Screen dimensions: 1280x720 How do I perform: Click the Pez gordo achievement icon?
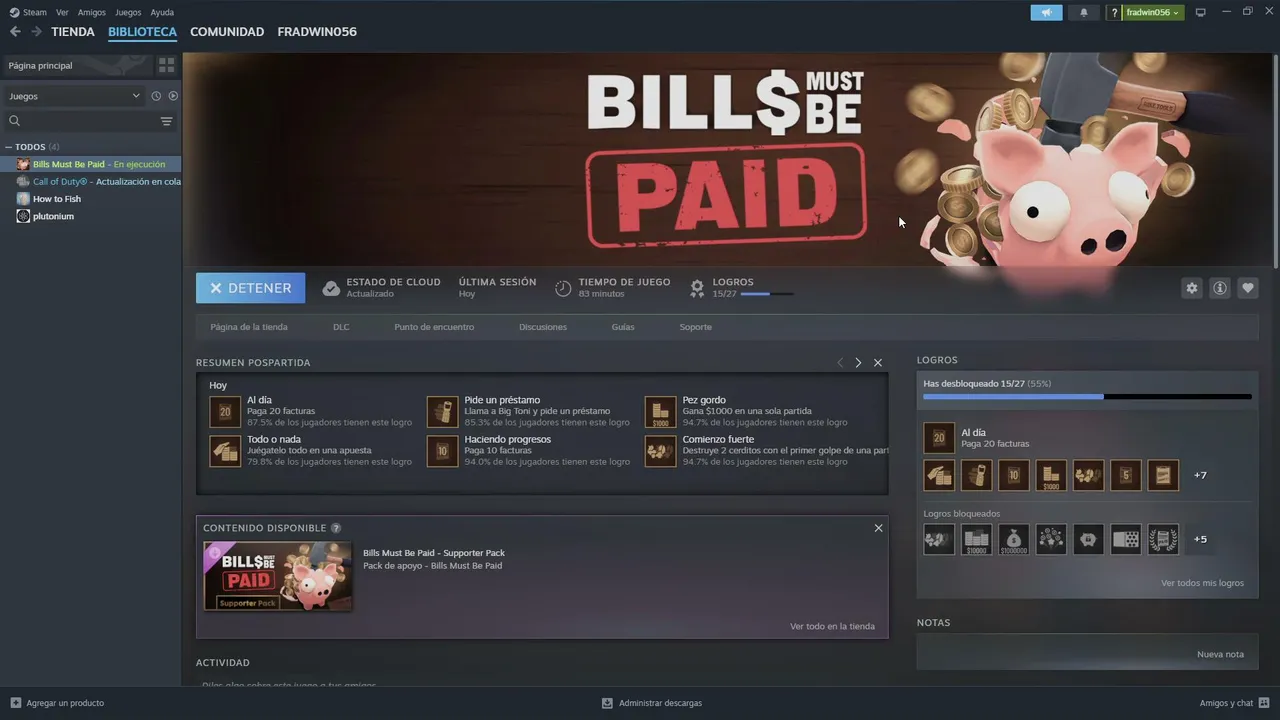(x=660, y=411)
